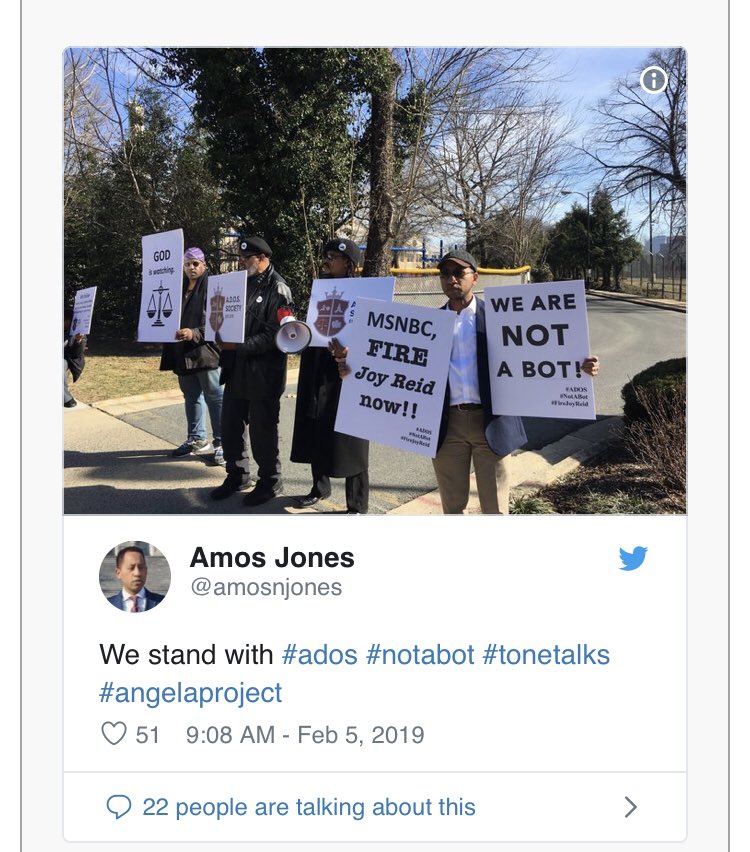This screenshot has width=750, height=852.
Task: Click the info icon on the photo
Action: pos(653,80)
